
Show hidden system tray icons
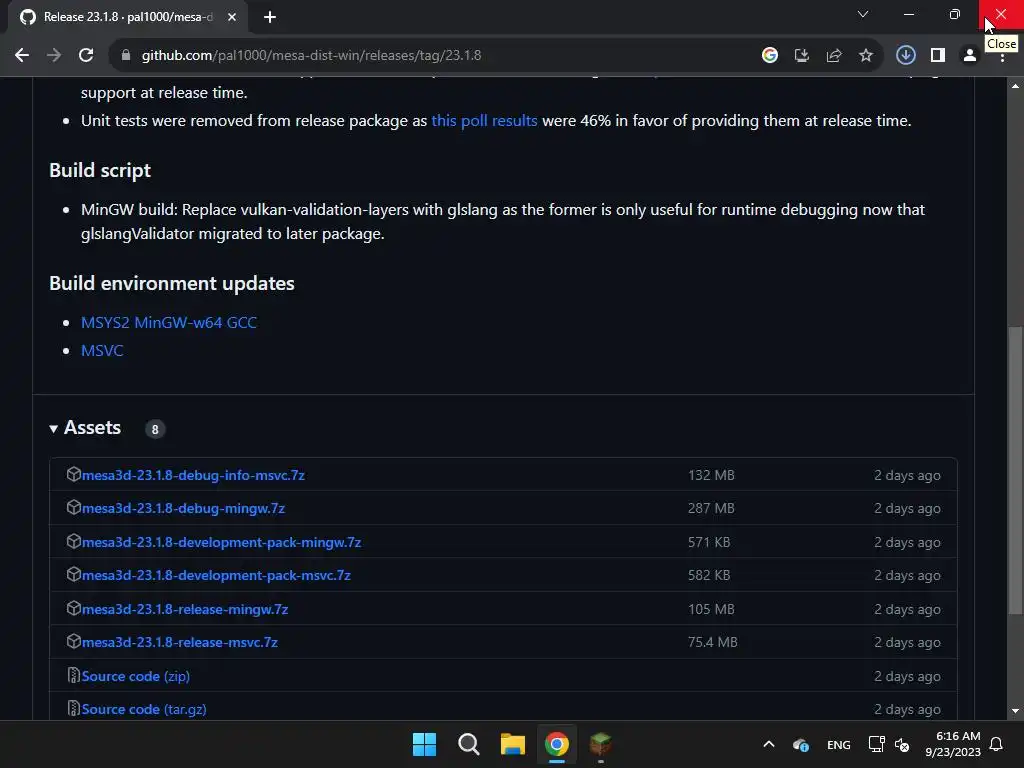pyautogui.click(x=769, y=744)
